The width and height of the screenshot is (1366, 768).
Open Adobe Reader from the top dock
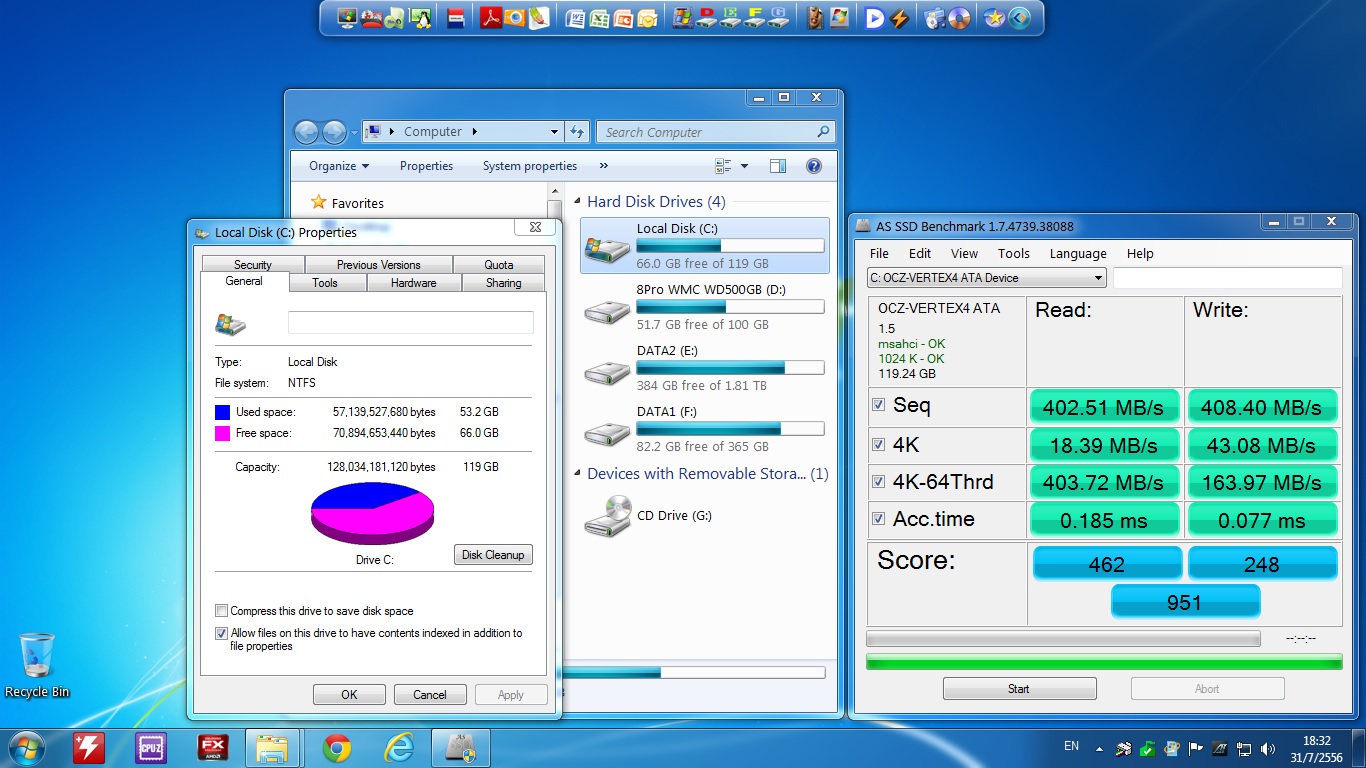490,18
